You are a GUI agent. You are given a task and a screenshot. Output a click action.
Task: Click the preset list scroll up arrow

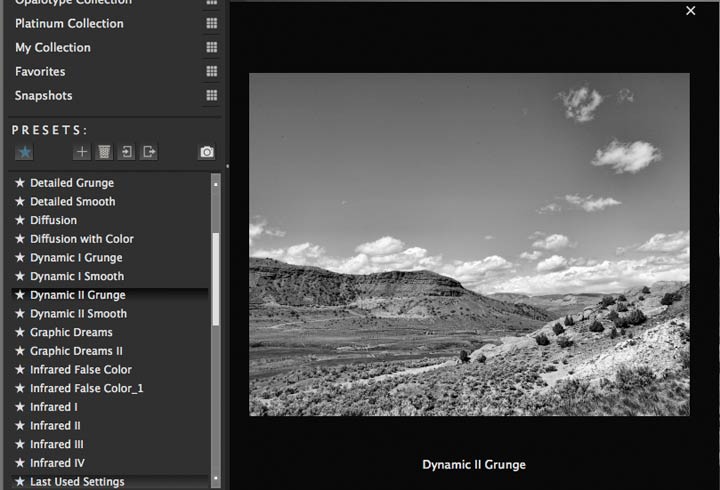(215, 184)
